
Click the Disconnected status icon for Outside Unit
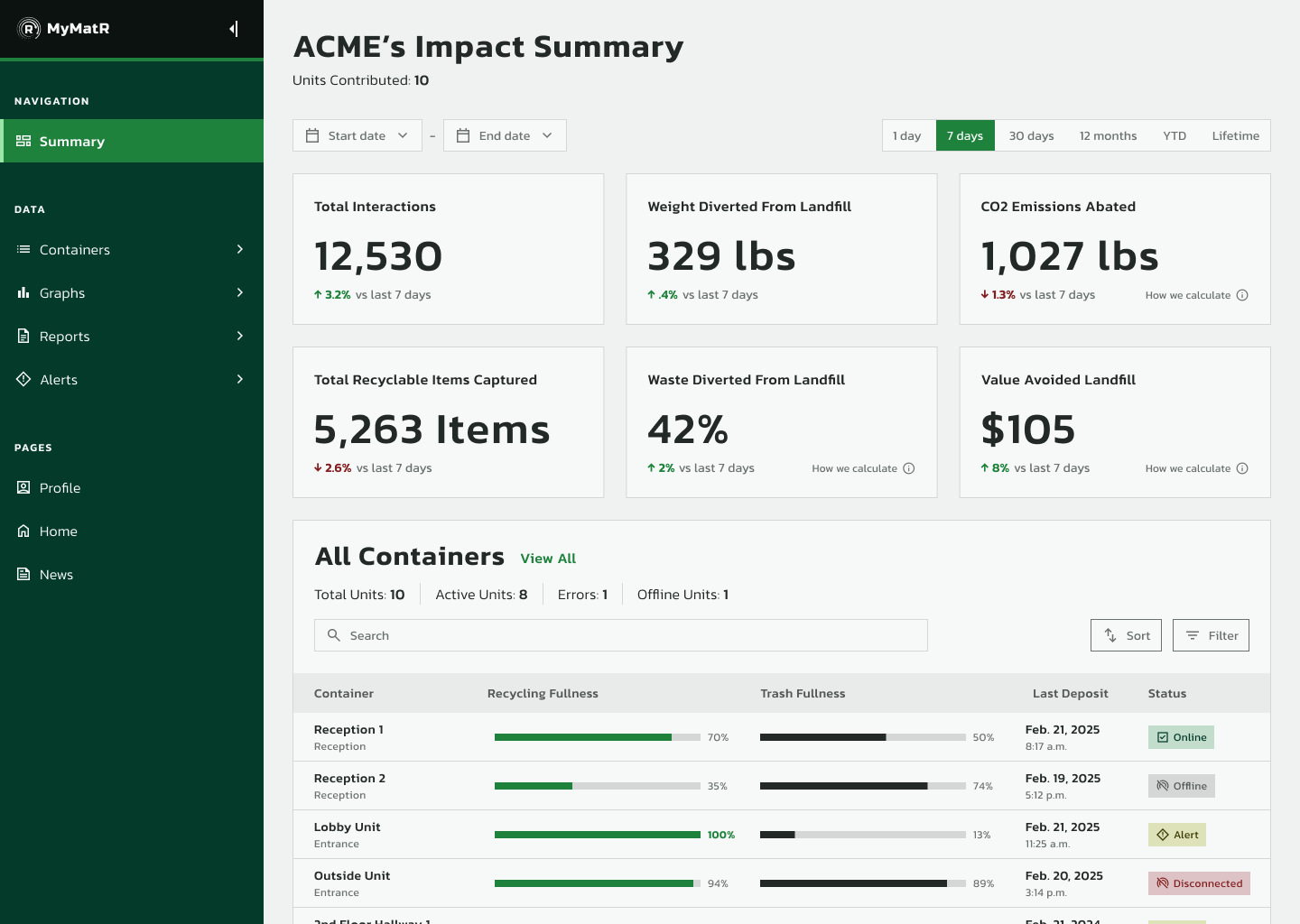click(1163, 883)
